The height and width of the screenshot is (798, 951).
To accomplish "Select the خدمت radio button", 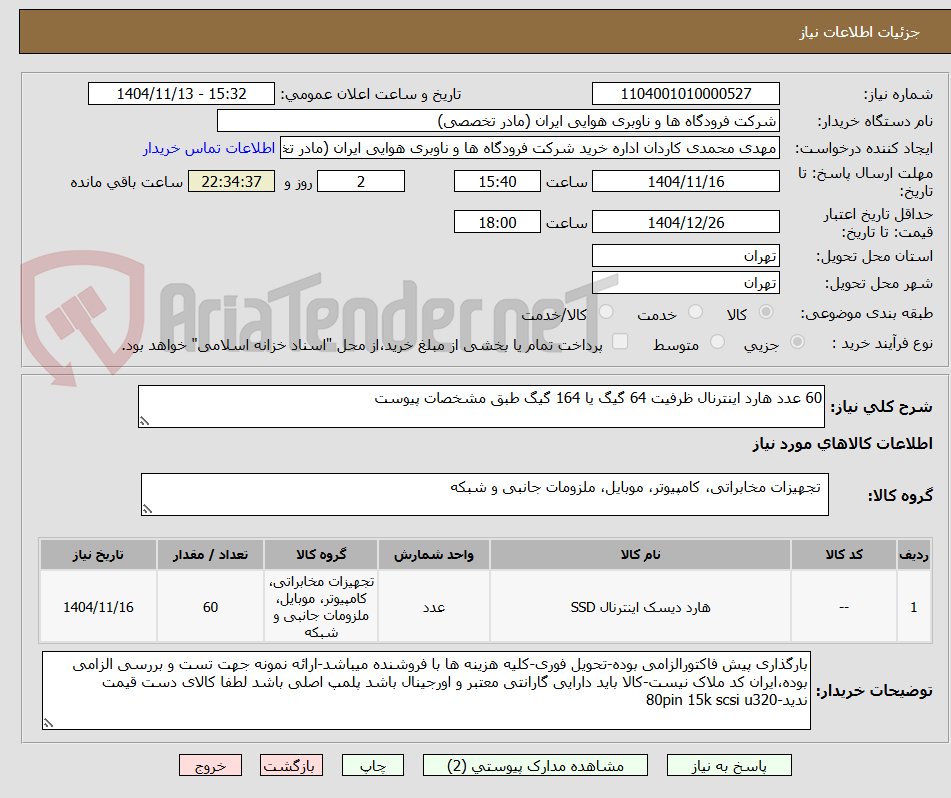I will [x=695, y=312].
